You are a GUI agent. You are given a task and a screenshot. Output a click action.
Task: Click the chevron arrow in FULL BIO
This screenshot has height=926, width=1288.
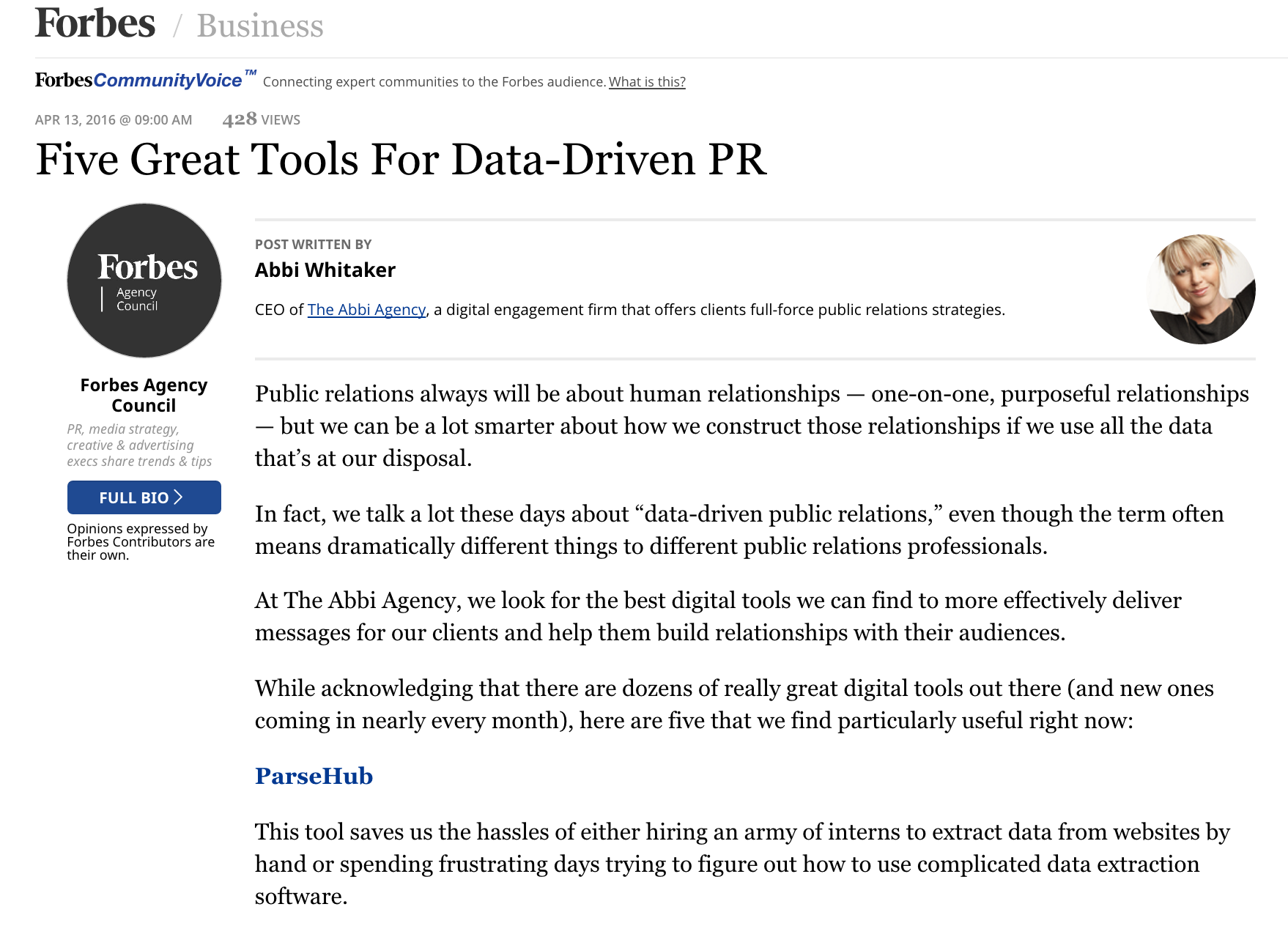click(178, 497)
